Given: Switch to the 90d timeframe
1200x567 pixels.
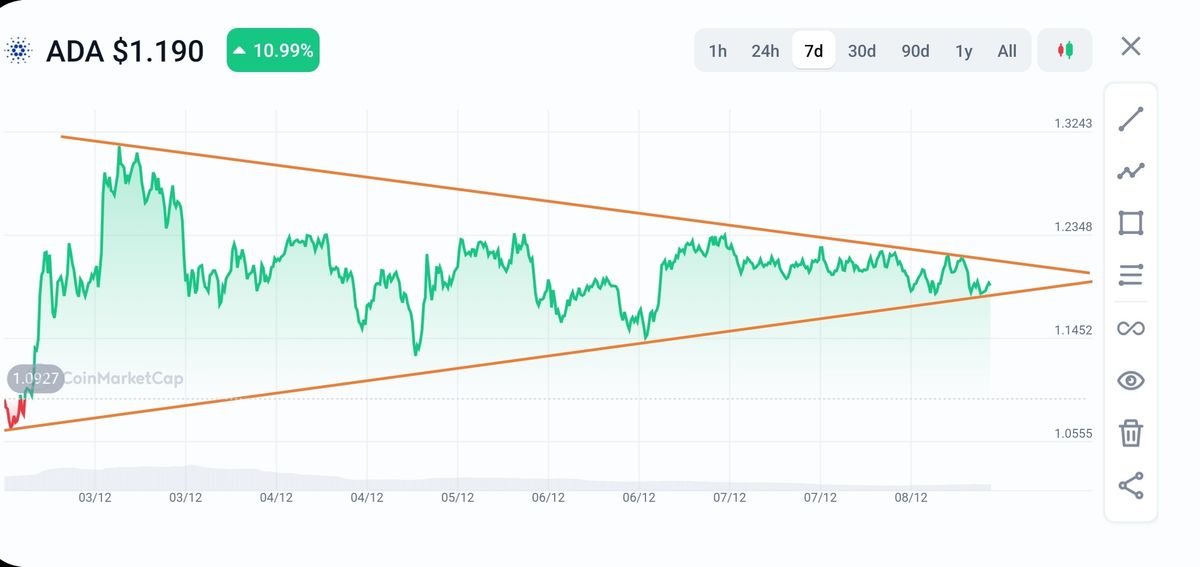Looking at the screenshot, I should pos(915,51).
